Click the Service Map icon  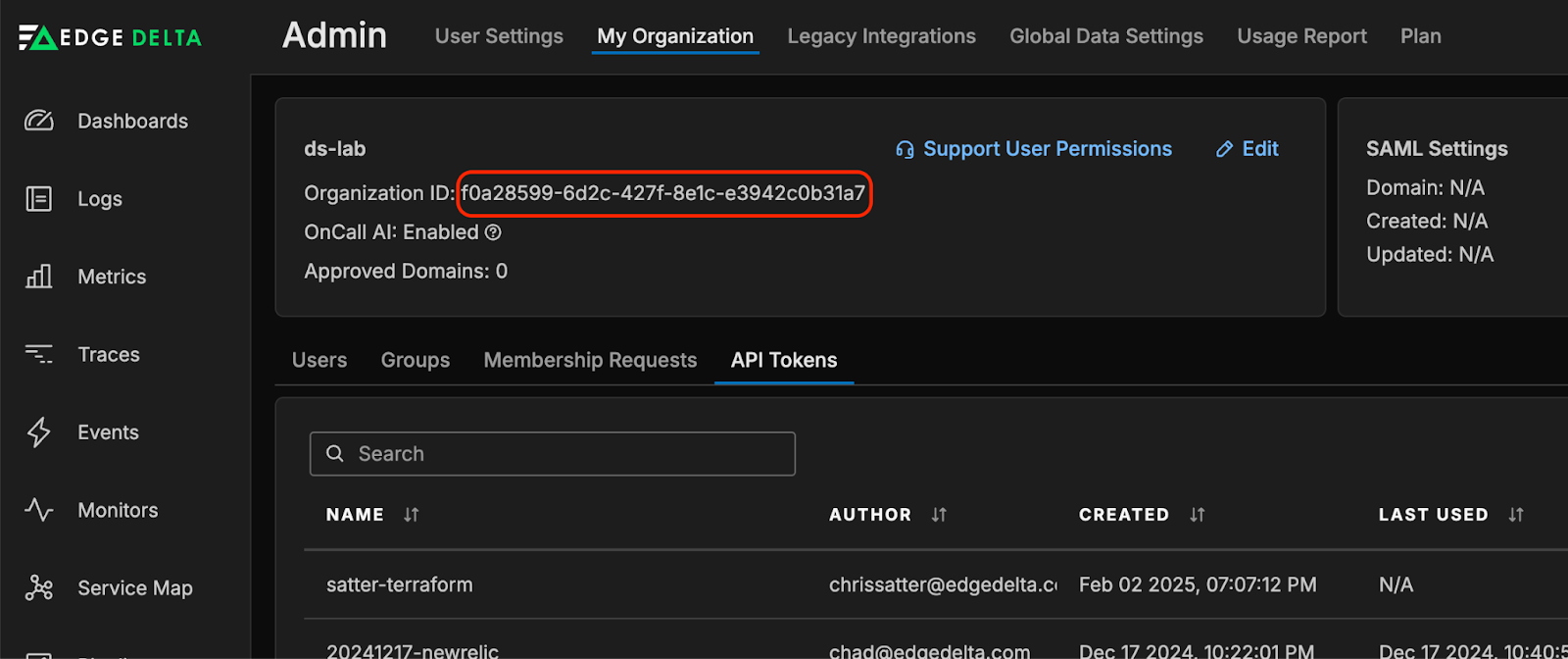39,587
